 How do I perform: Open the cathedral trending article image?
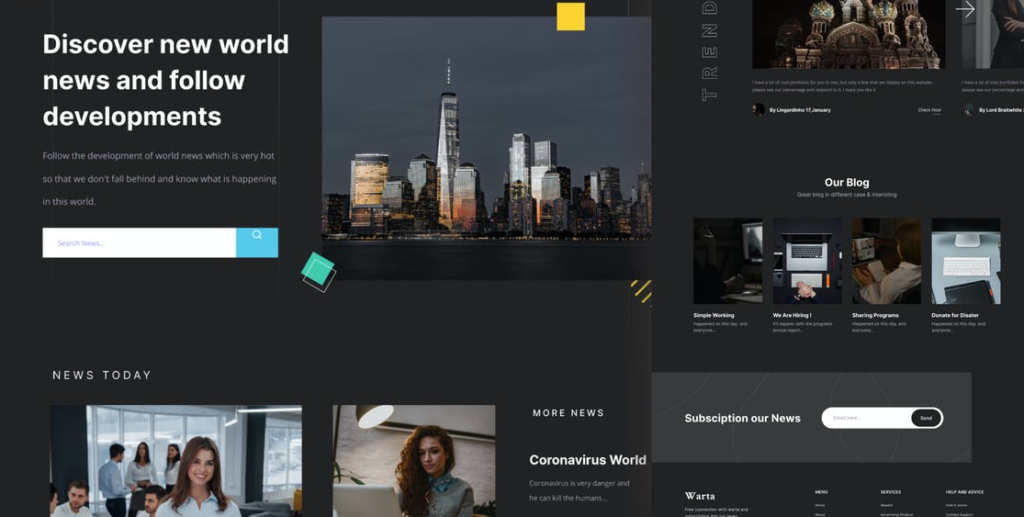click(848, 34)
